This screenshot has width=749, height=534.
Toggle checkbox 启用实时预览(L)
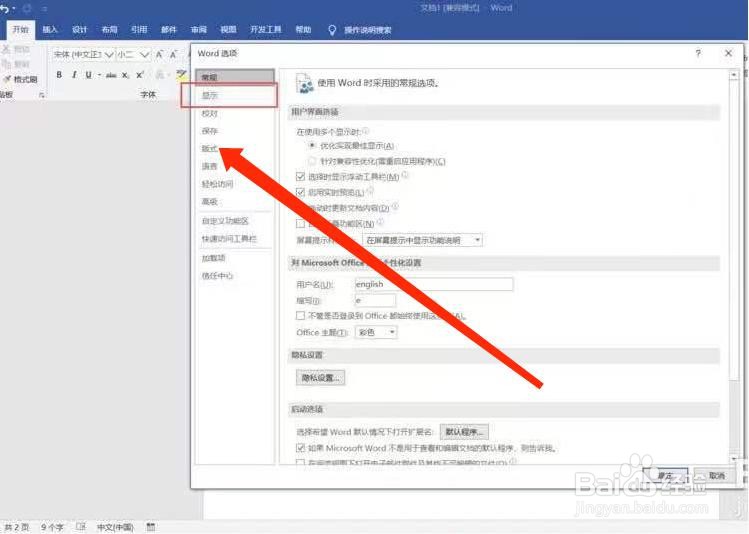pos(300,192)
